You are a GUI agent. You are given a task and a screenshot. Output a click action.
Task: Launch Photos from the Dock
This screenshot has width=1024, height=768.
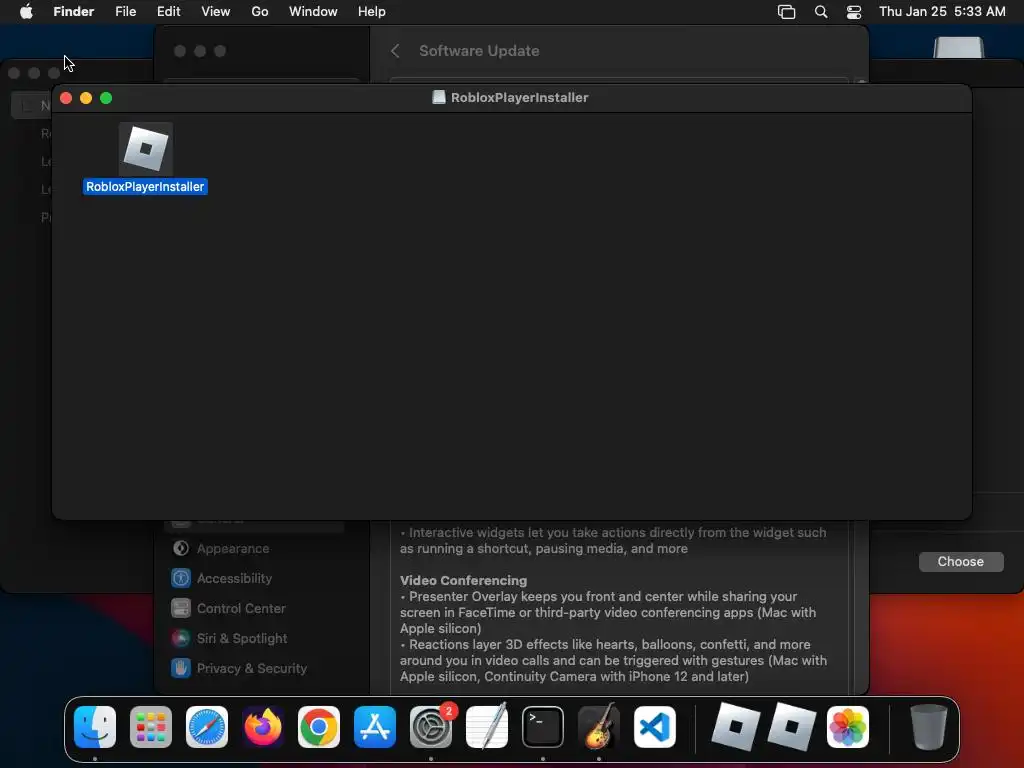point(848,727)
